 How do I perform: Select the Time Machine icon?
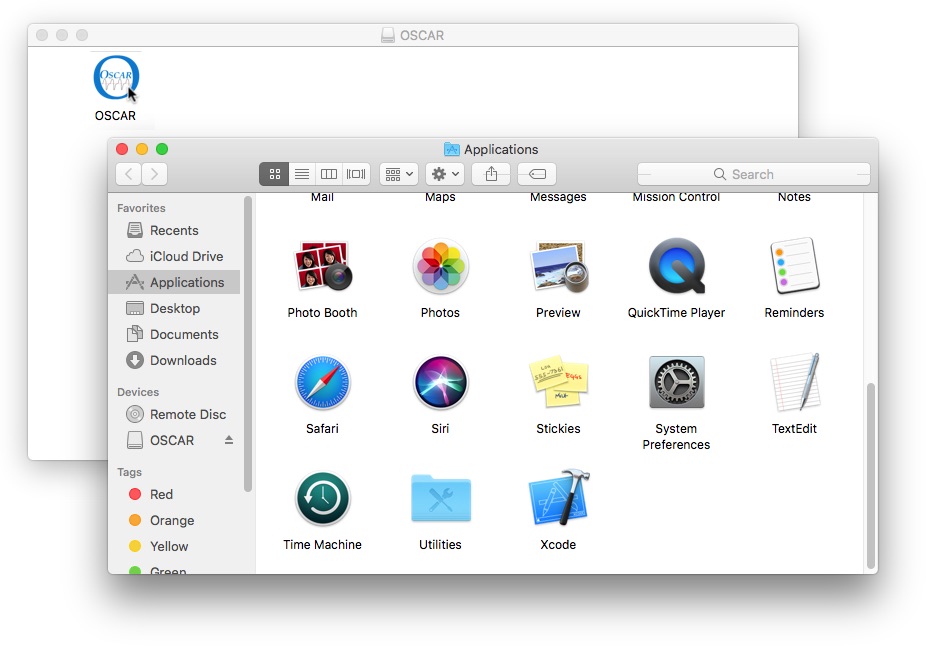pyautogui.click(x=322, y=499)
